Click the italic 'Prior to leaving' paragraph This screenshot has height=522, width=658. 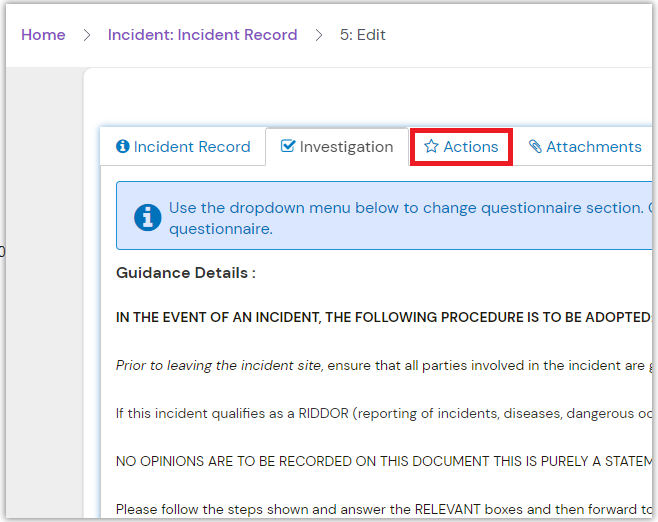tap(380, 366)
